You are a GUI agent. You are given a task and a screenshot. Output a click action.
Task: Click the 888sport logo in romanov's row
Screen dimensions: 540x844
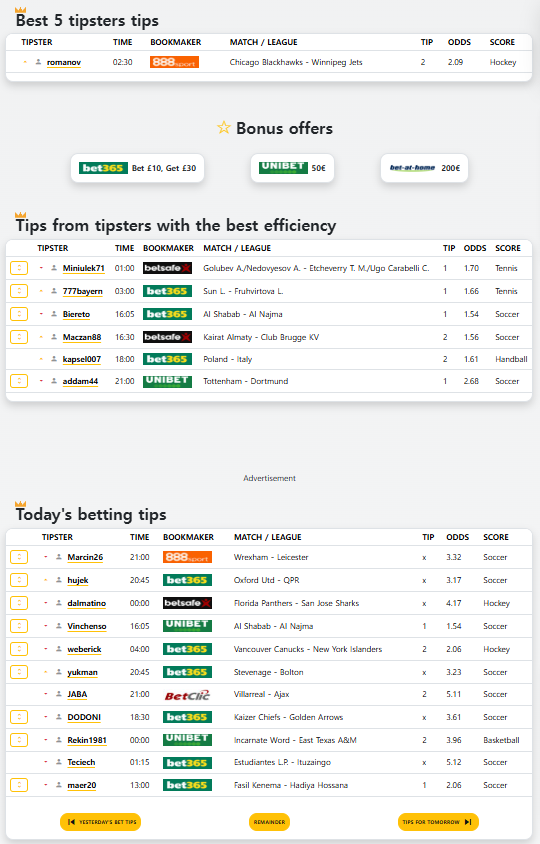point(174,62)
